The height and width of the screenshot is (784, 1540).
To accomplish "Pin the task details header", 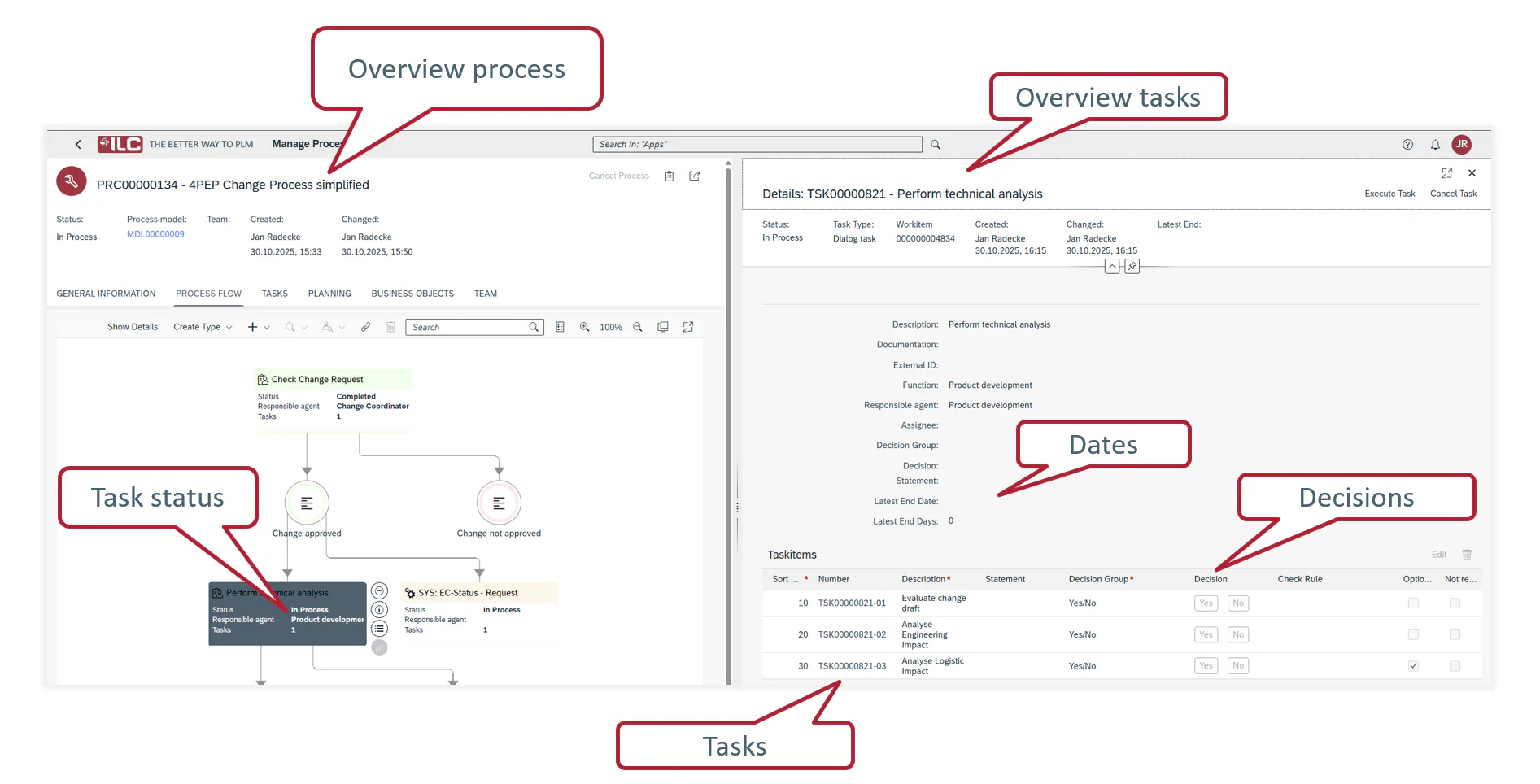I will [1132, 267].
